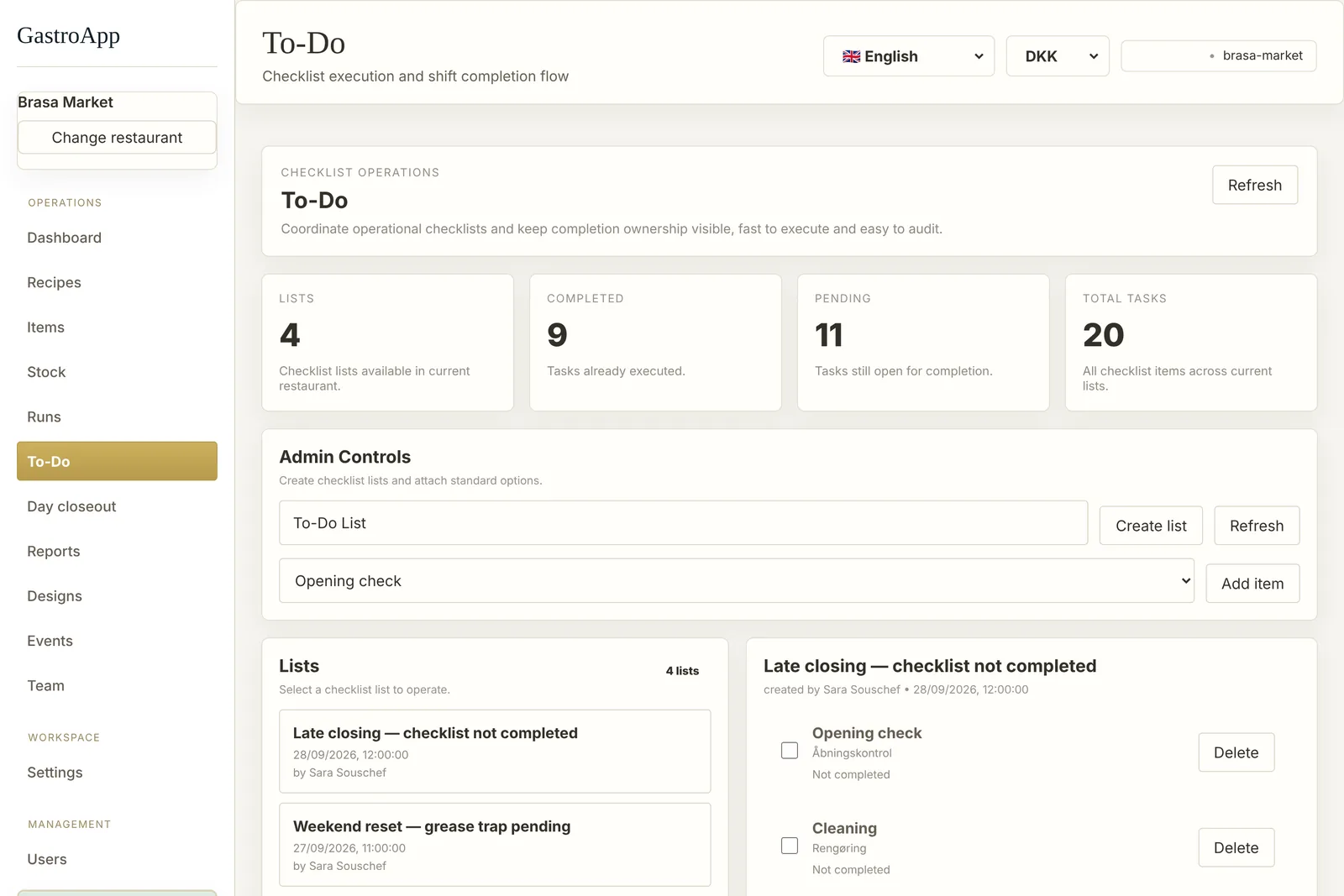The image size is (1344, 896).
Task: Click the '4 lists' count label
Action: [682, 671]
